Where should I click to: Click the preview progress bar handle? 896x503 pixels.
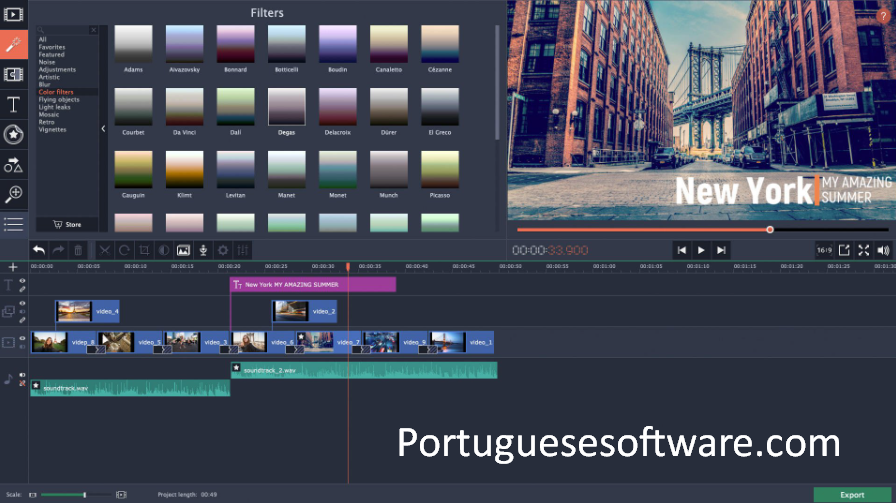coord(770,229)
